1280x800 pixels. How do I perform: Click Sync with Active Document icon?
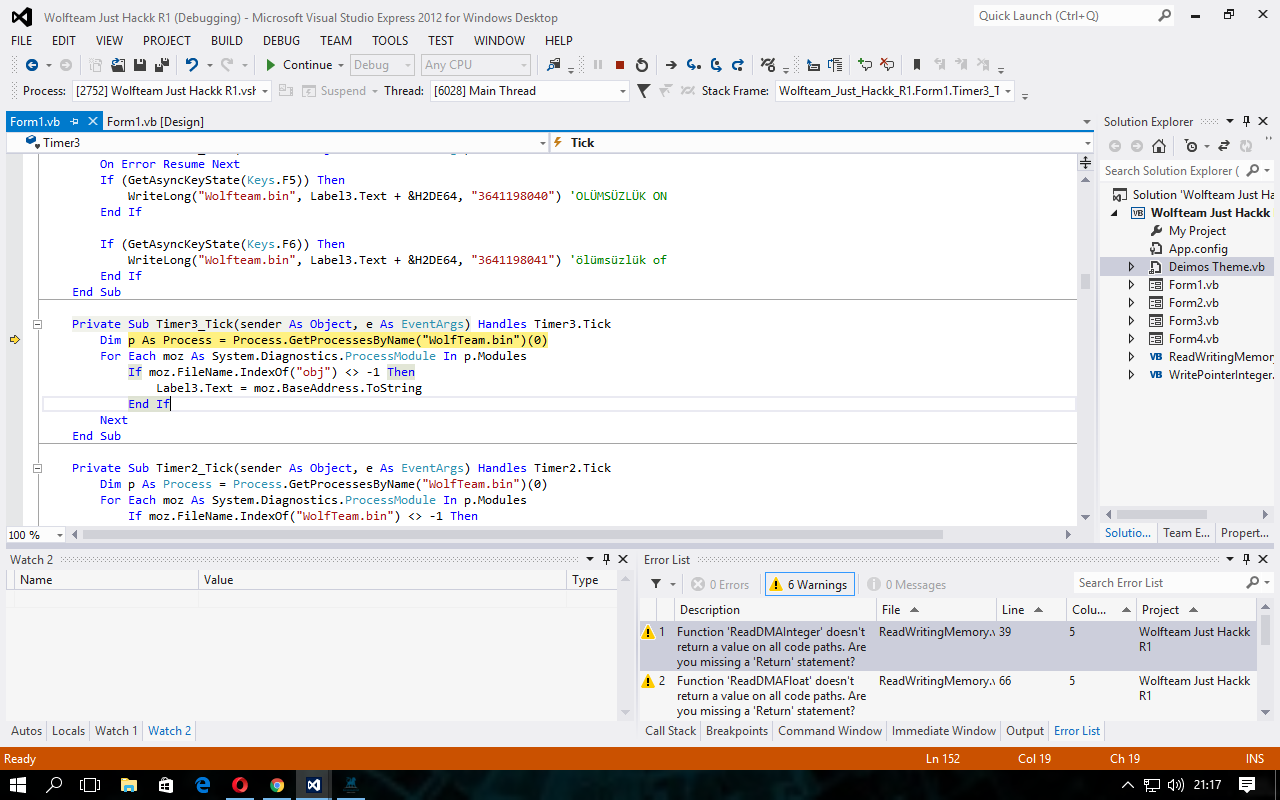1223,146
